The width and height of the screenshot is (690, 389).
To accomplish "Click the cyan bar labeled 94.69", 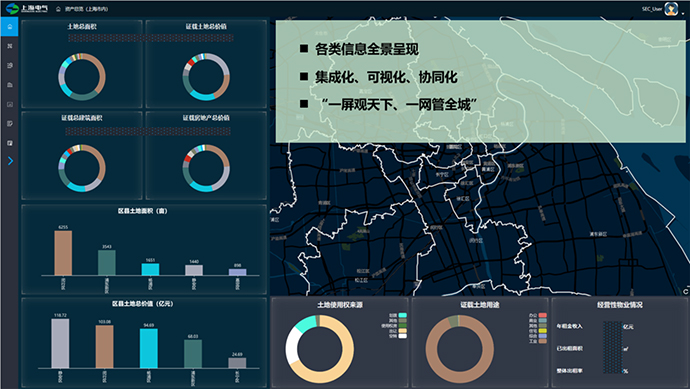I will click(x=149, y=348).
